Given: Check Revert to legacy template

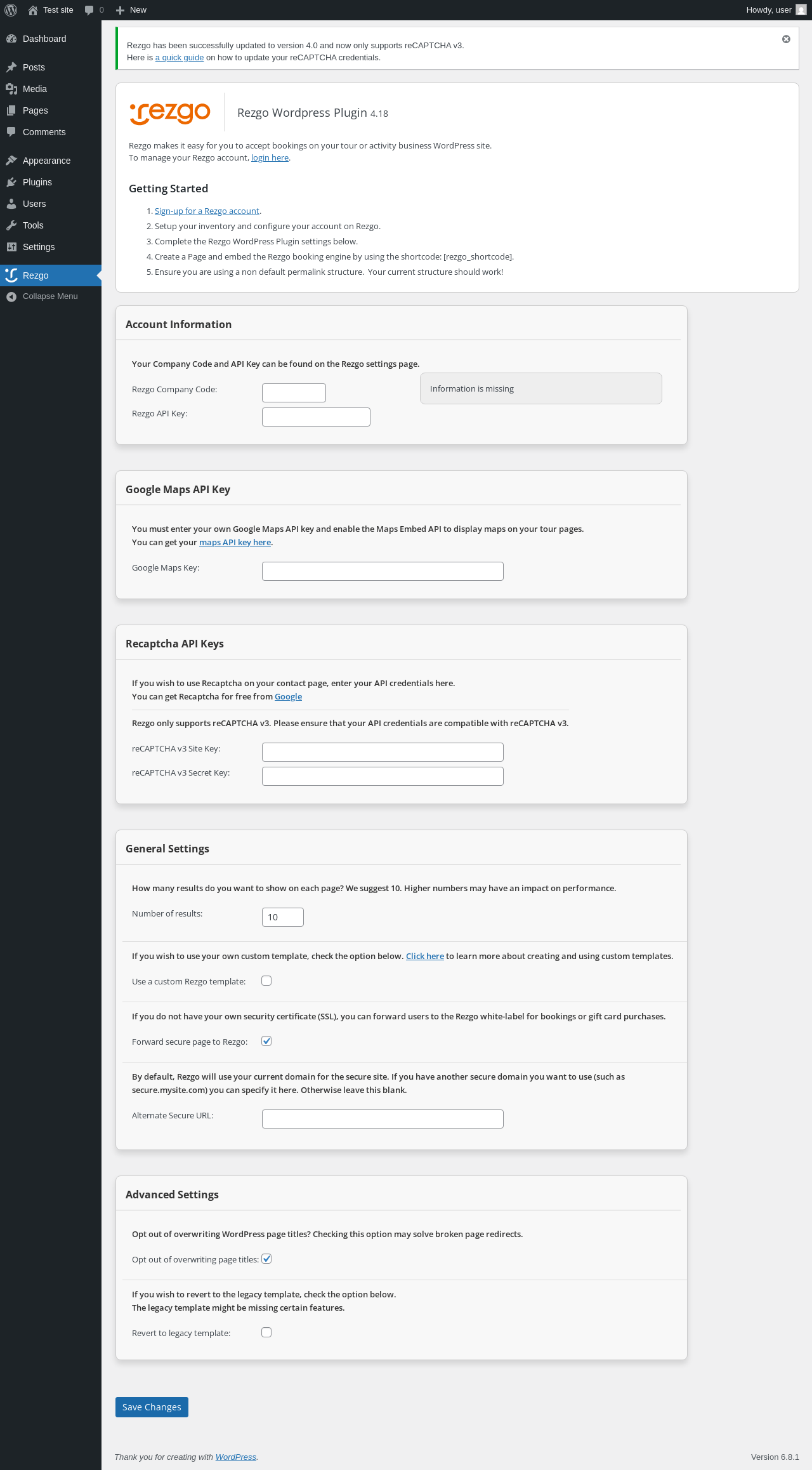Looking at the screenshot, I should coord(266,1332).
